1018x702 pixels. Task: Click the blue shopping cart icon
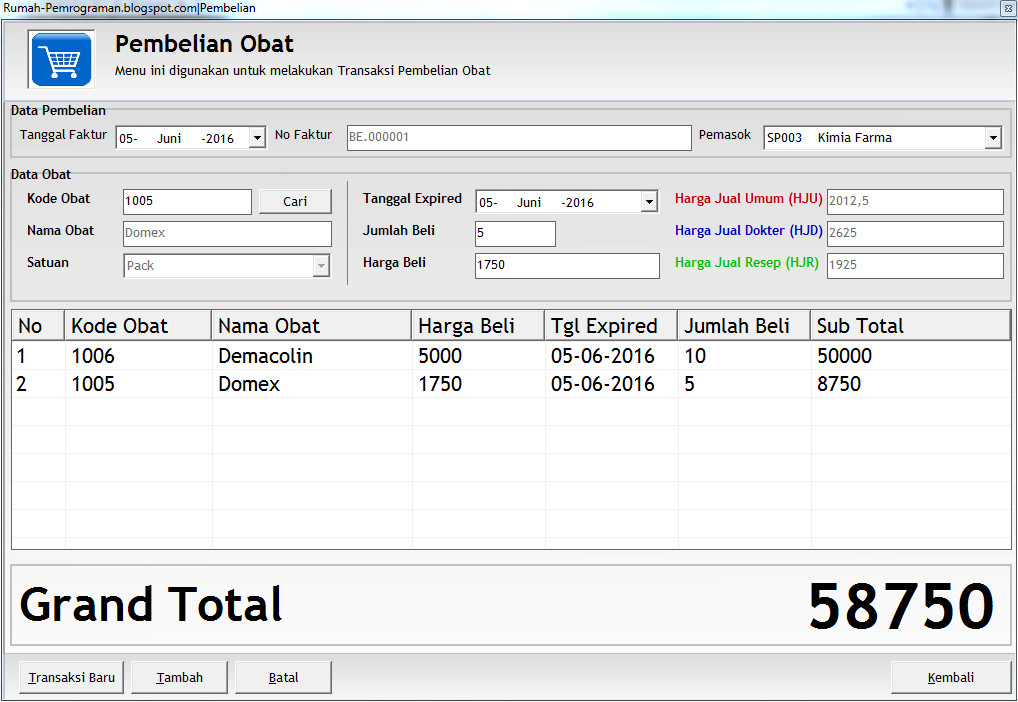[60, 59]
